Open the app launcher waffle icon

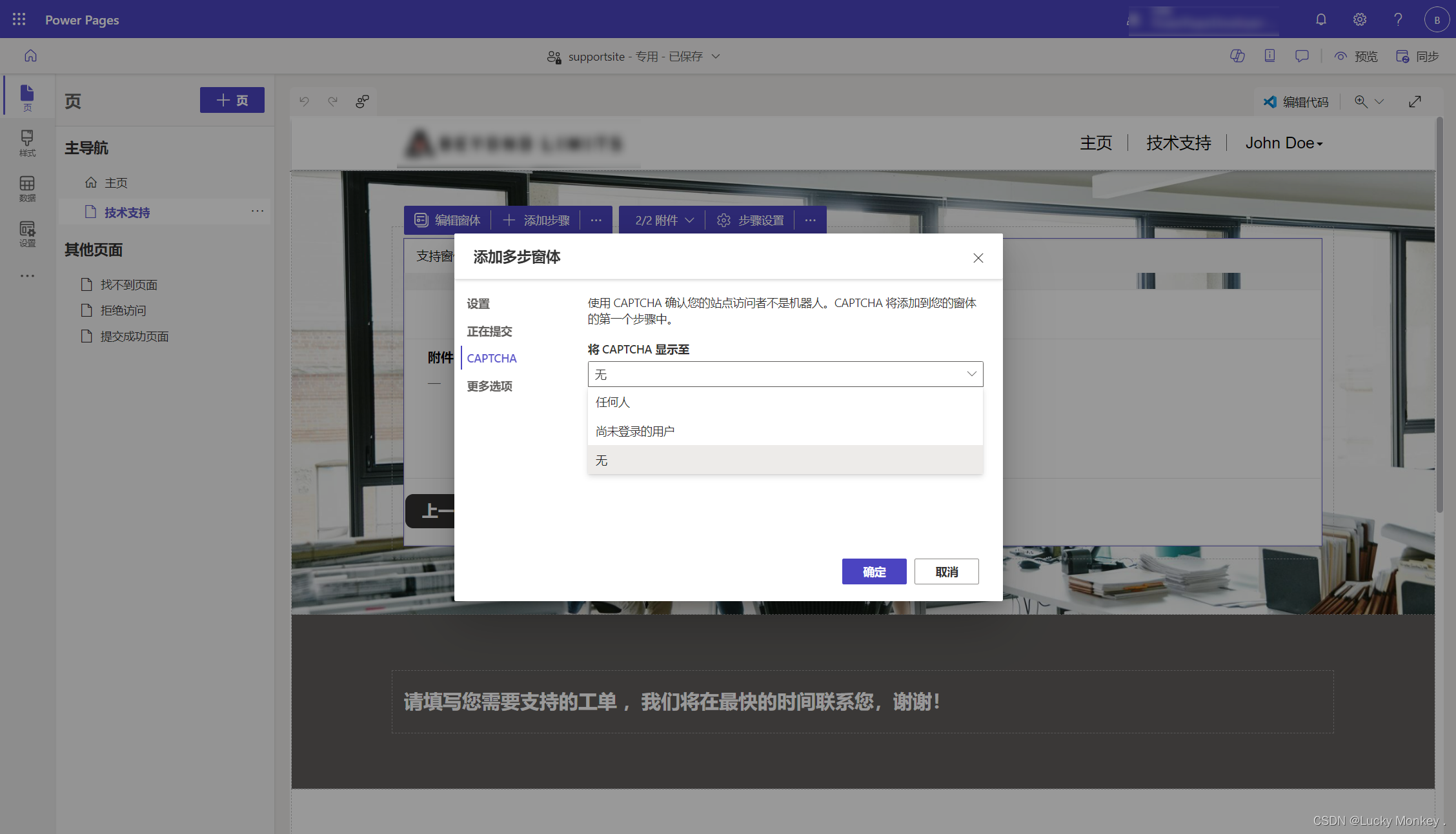tap(19, 19)
